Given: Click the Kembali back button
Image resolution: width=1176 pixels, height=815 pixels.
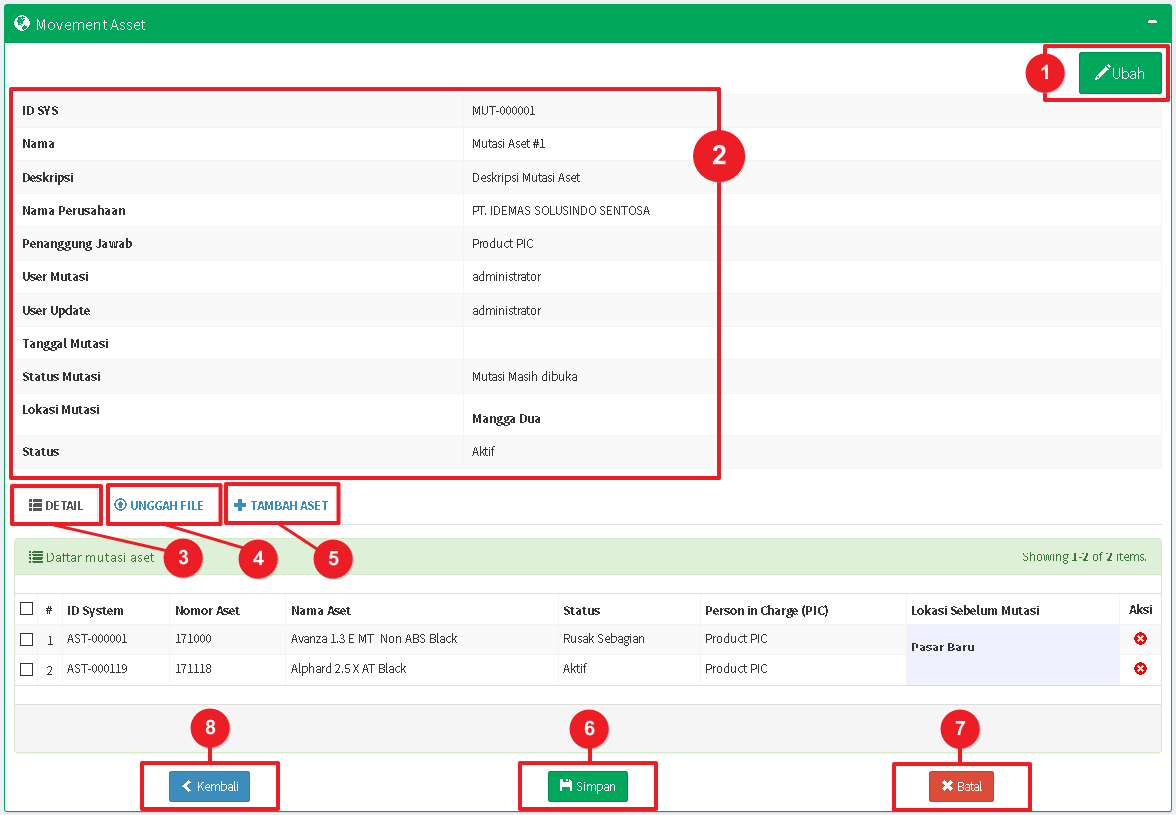Looking at the screenshot, I should pyautogui.click(x=209, y=786).
